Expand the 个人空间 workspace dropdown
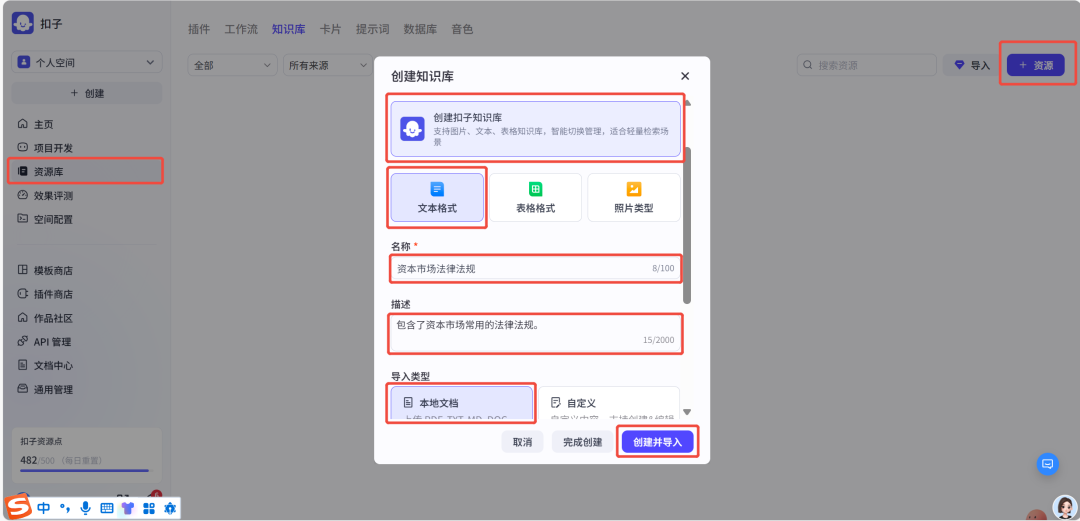 (87, 62)
